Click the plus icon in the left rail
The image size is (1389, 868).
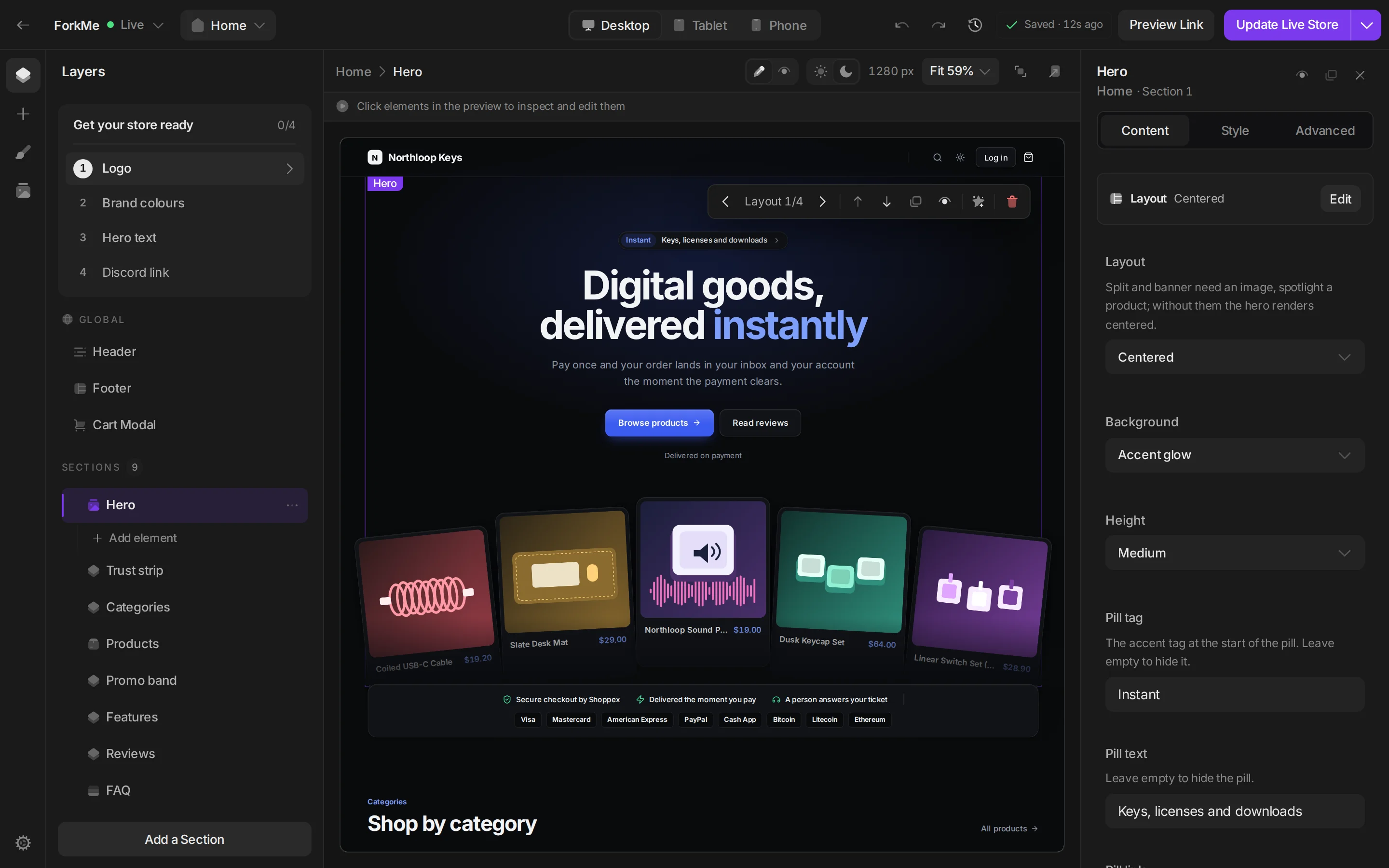(23, 114)
